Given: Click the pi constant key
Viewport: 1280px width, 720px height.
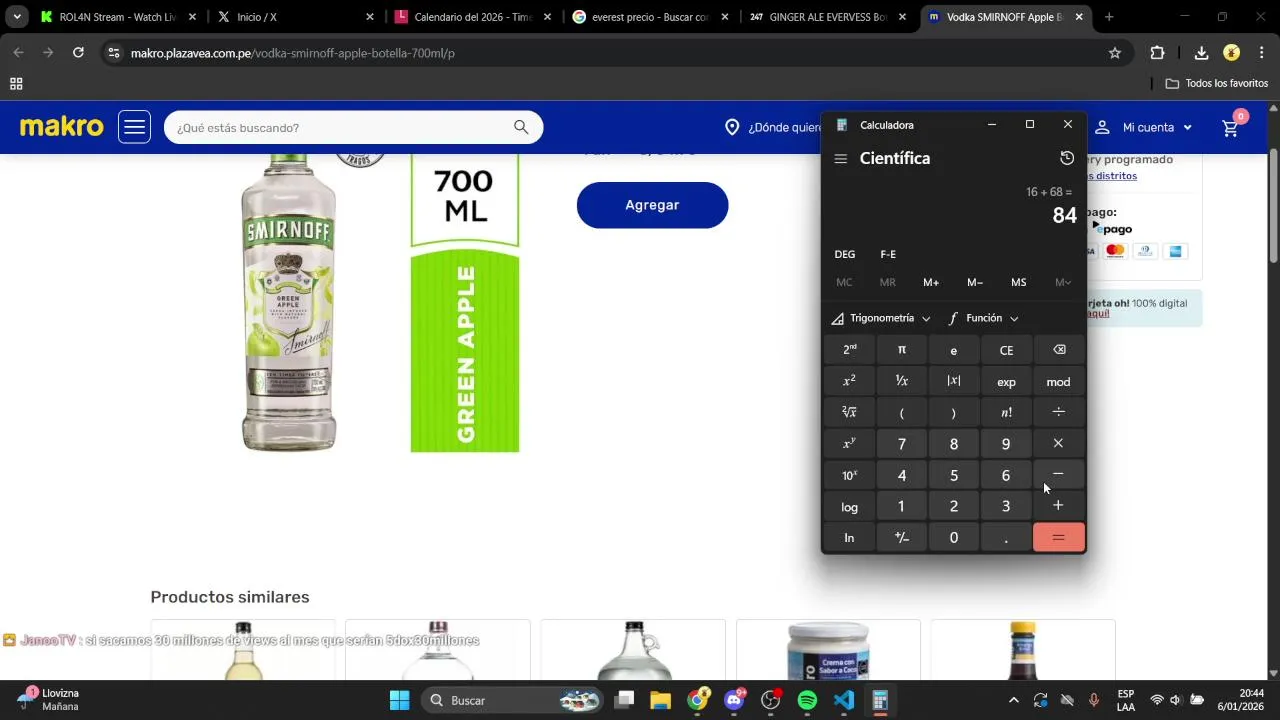Looking at the screenshot, I should click(x=902, y=350).
